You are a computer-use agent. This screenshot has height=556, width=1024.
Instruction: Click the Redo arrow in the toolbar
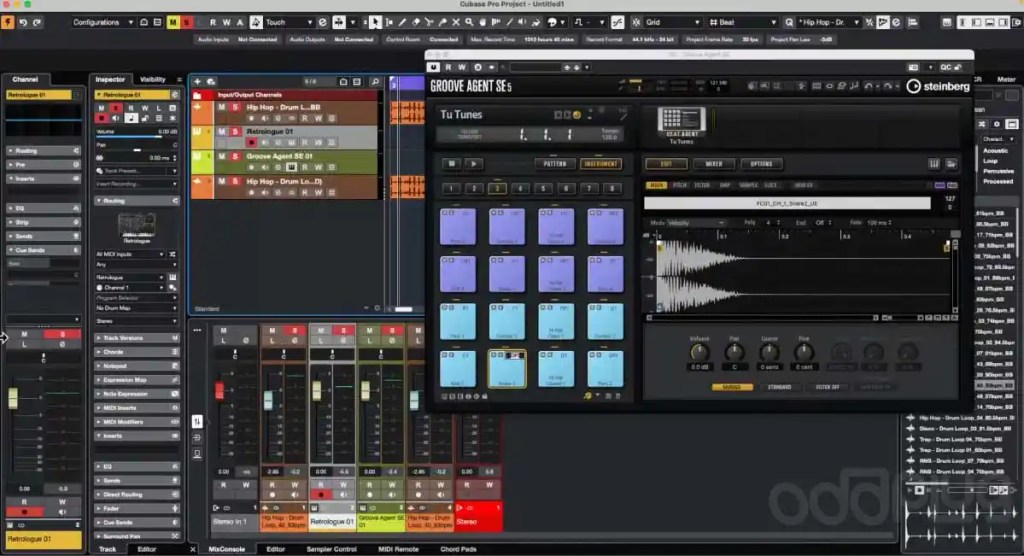tap(37, 22)
